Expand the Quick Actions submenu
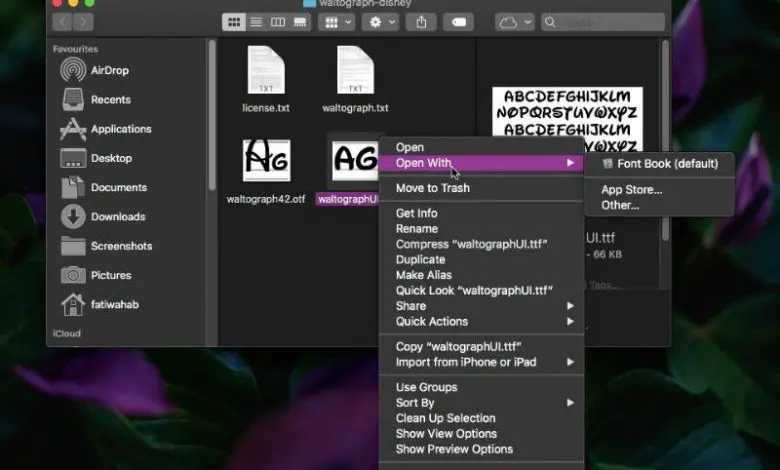Screen dimensions: 780x470 click(481, 321)
